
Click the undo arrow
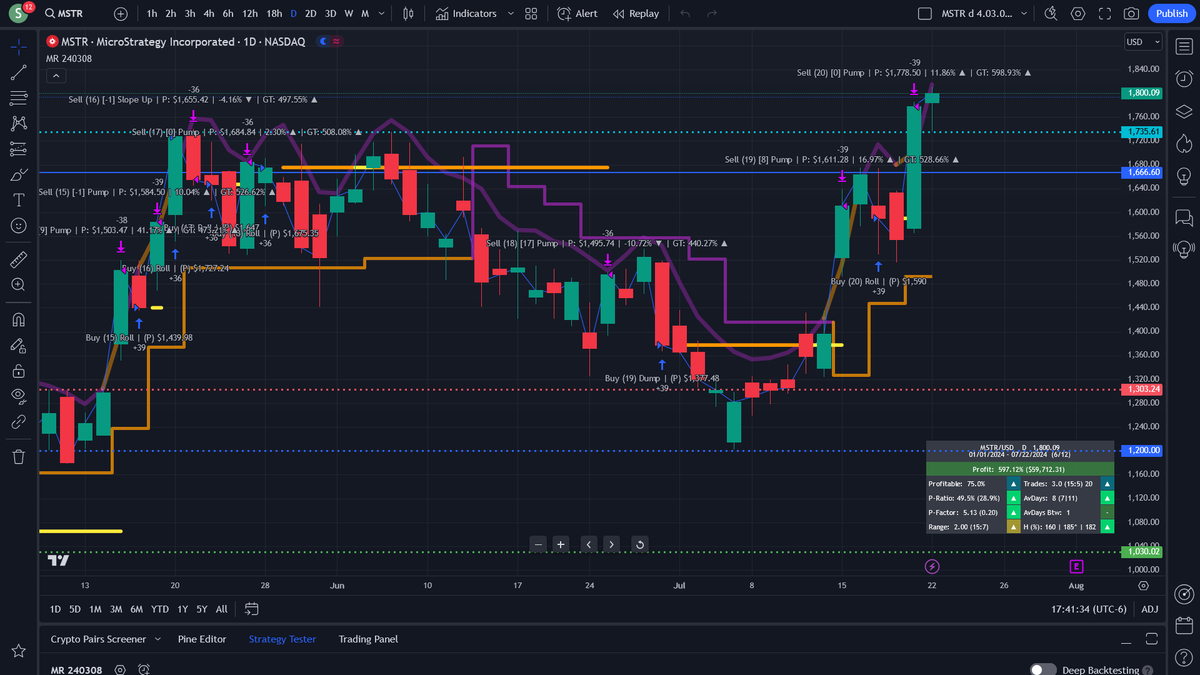click(x=685, y=14)
